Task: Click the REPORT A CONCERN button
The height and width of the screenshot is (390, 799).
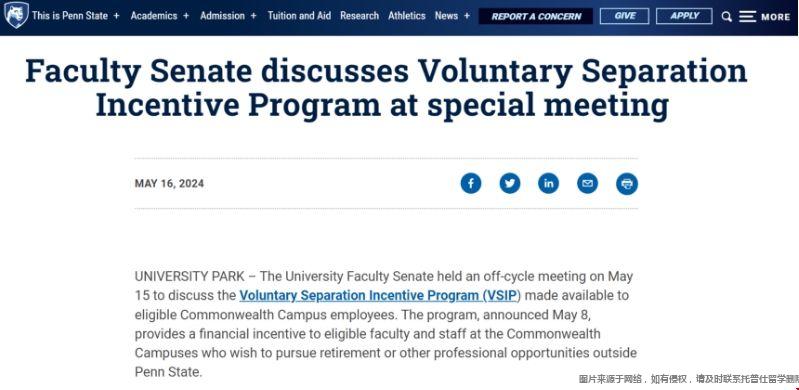Action: click(x=536, y=16)
